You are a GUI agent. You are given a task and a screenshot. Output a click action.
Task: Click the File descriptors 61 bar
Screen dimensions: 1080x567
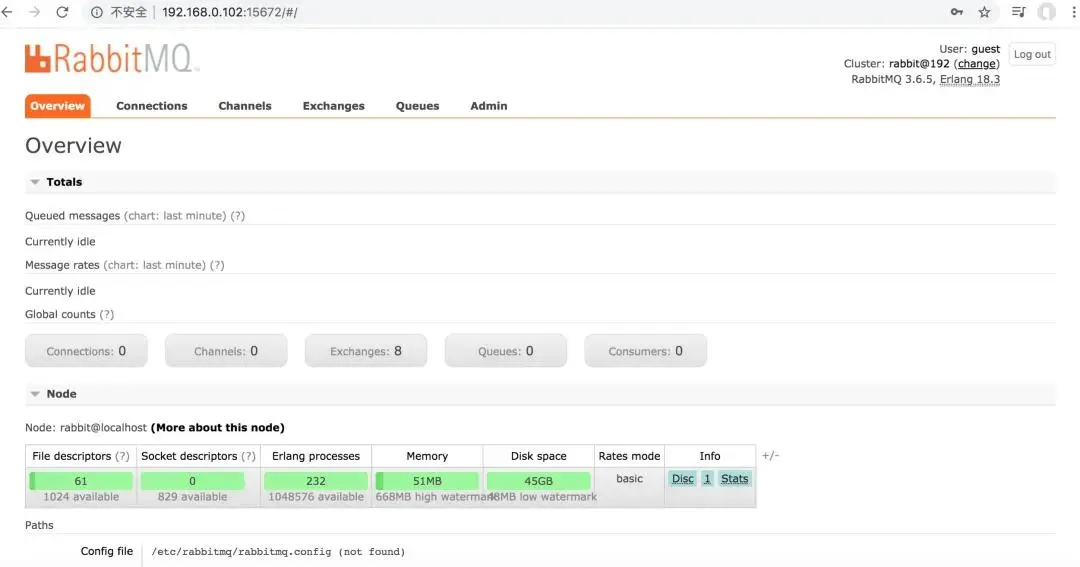point(81,481)
